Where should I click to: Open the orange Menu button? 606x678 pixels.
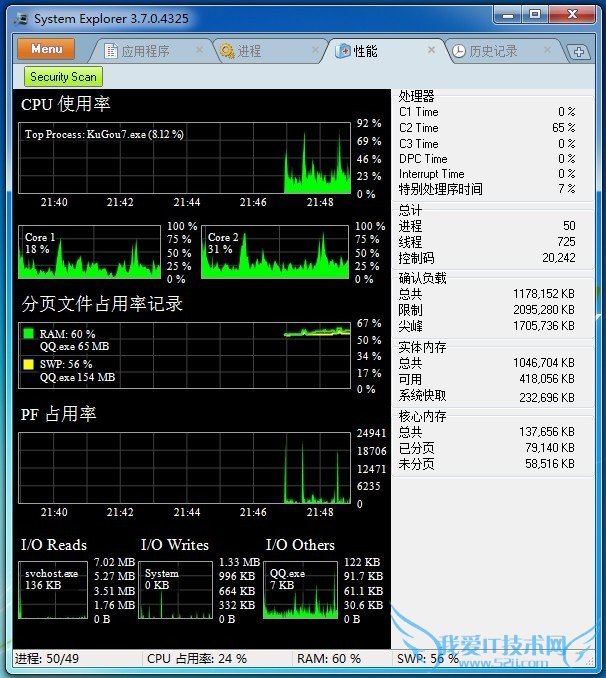click(46, 49)
